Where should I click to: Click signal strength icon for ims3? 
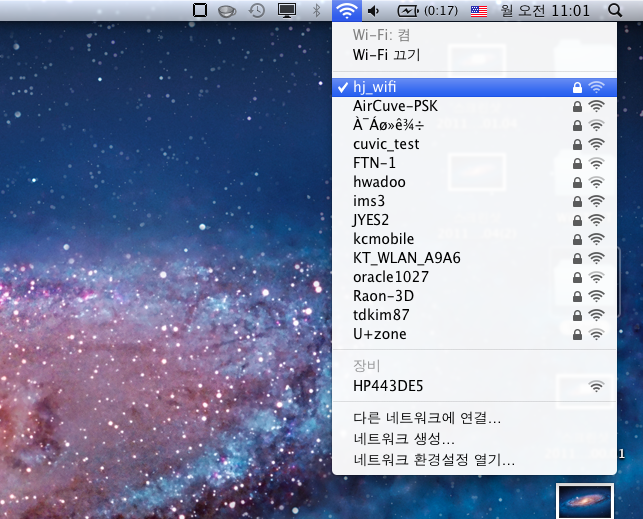point(596,201)
